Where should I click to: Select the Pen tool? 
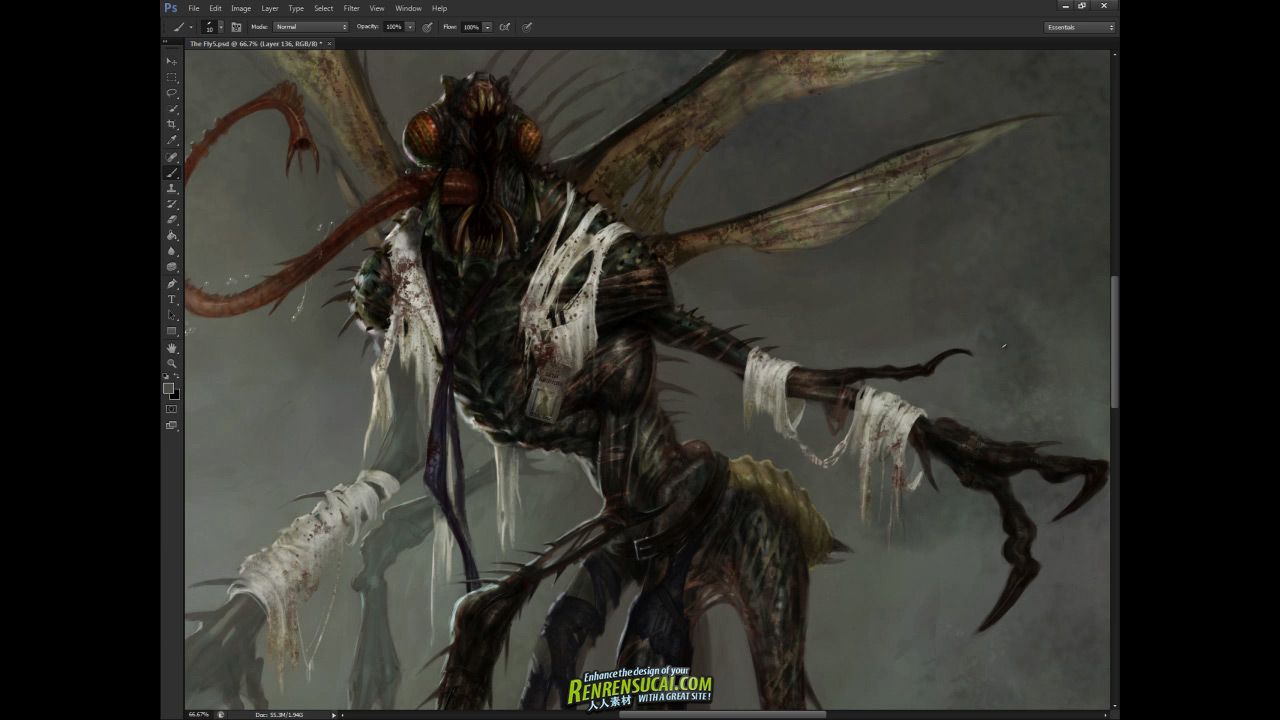(172, 284)
